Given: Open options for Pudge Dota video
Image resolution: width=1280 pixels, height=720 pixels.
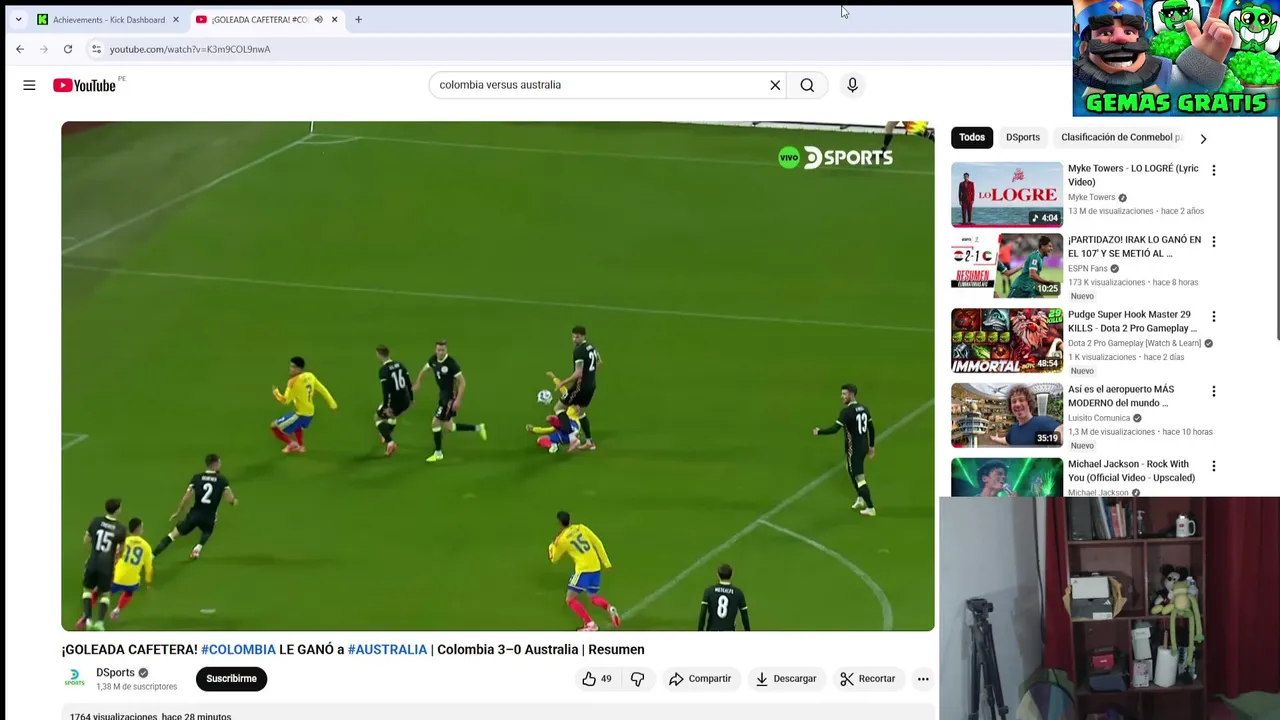Looking at the screenshot, I should click(1214, 317).
